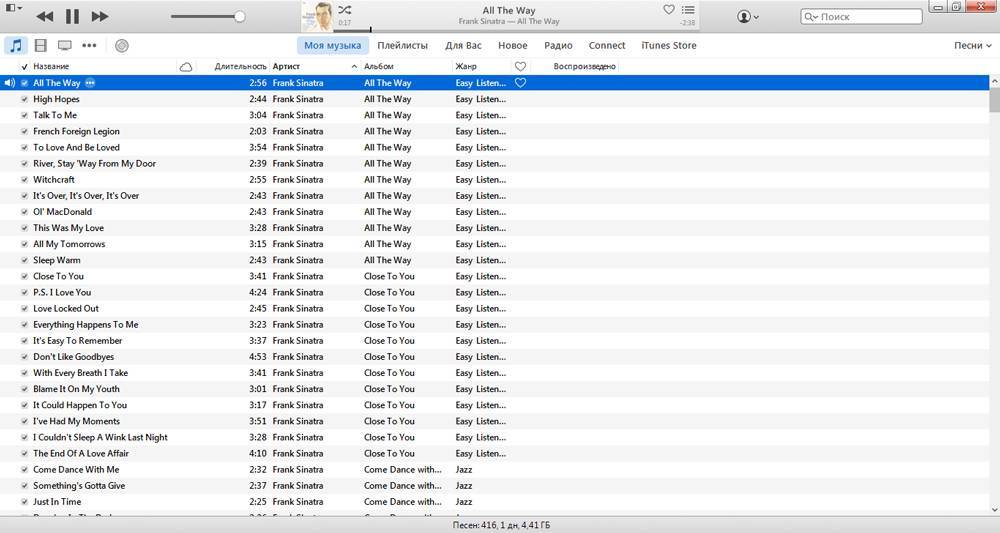Switch to the TV Shows library icon

(x=65, y=45)
